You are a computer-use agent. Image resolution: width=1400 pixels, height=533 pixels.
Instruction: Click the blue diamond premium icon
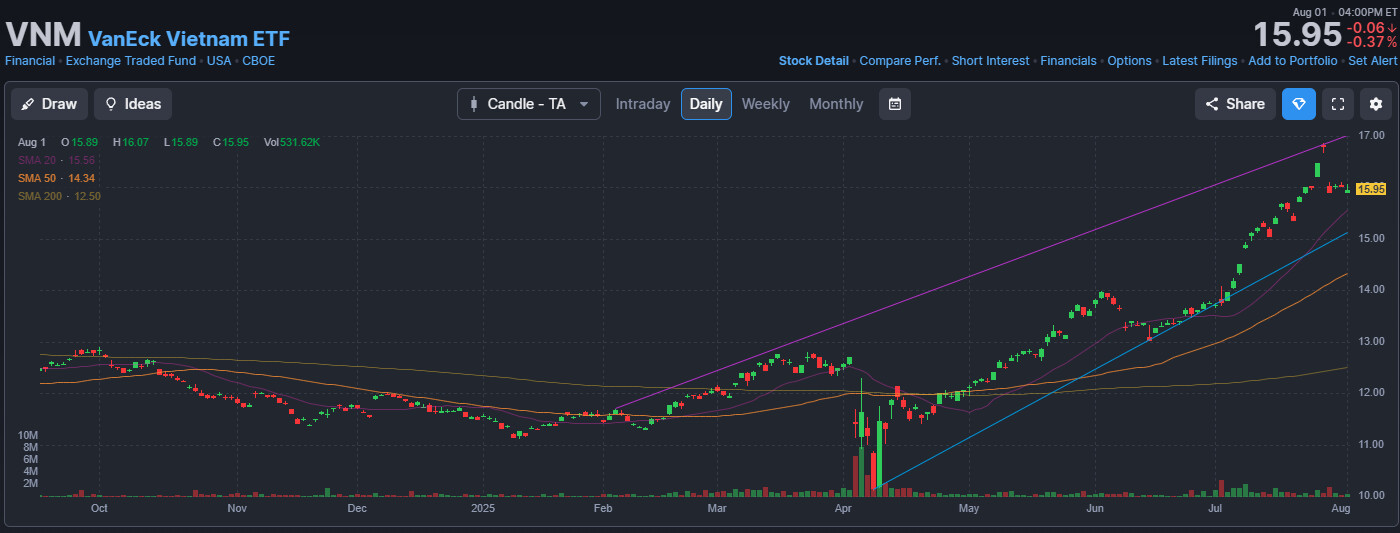[1299, 104]
